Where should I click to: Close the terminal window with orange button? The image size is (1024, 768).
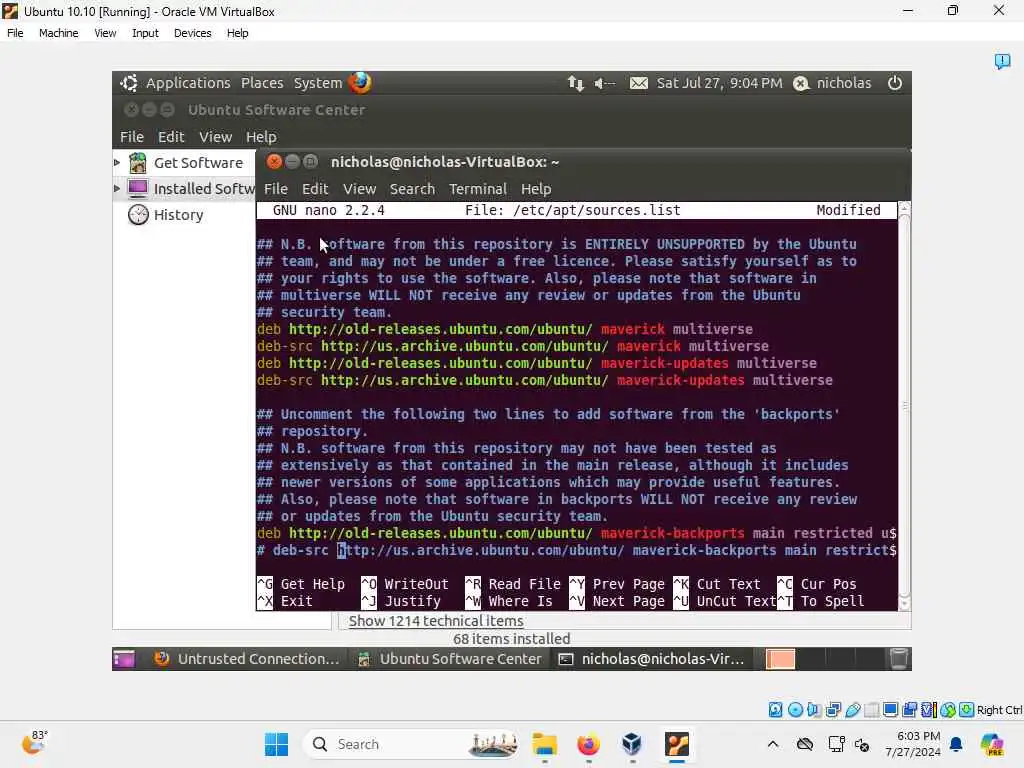tap(274, 162)
